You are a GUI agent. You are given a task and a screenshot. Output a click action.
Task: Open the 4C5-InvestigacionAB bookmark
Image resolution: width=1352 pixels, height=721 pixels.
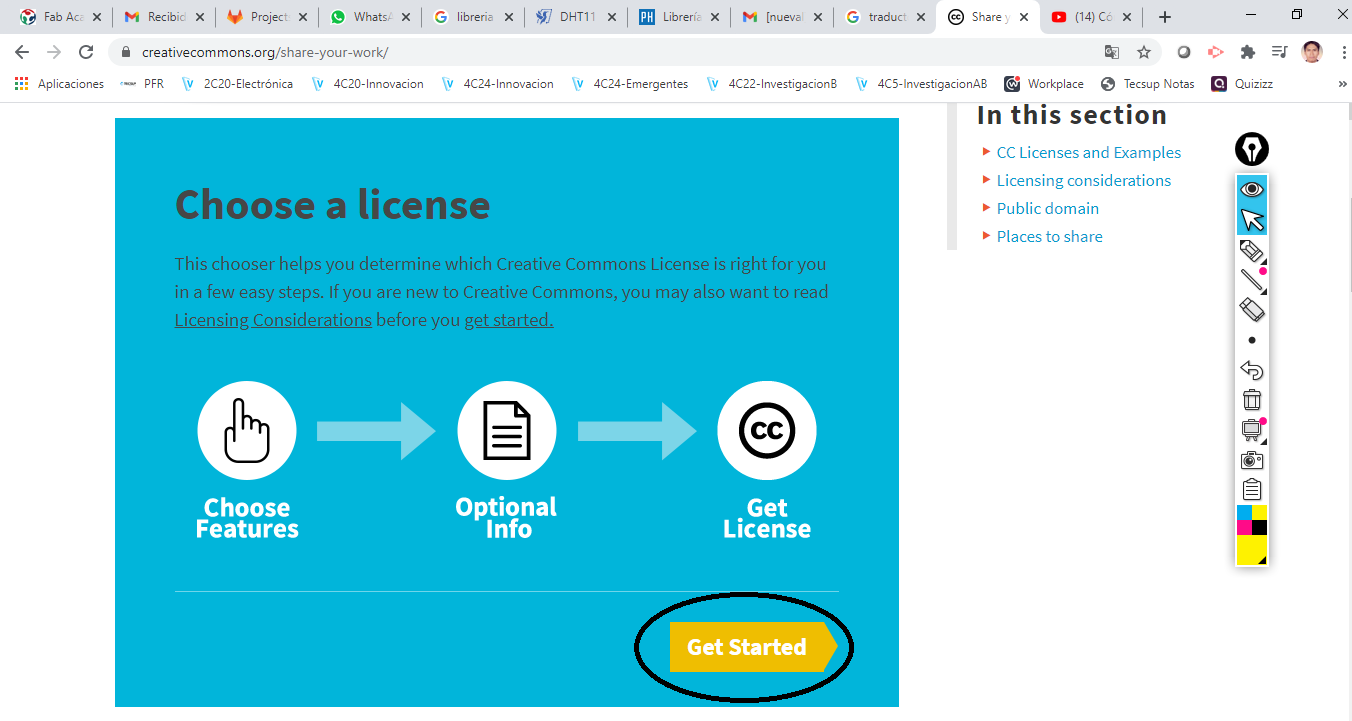tap(921, 84)
